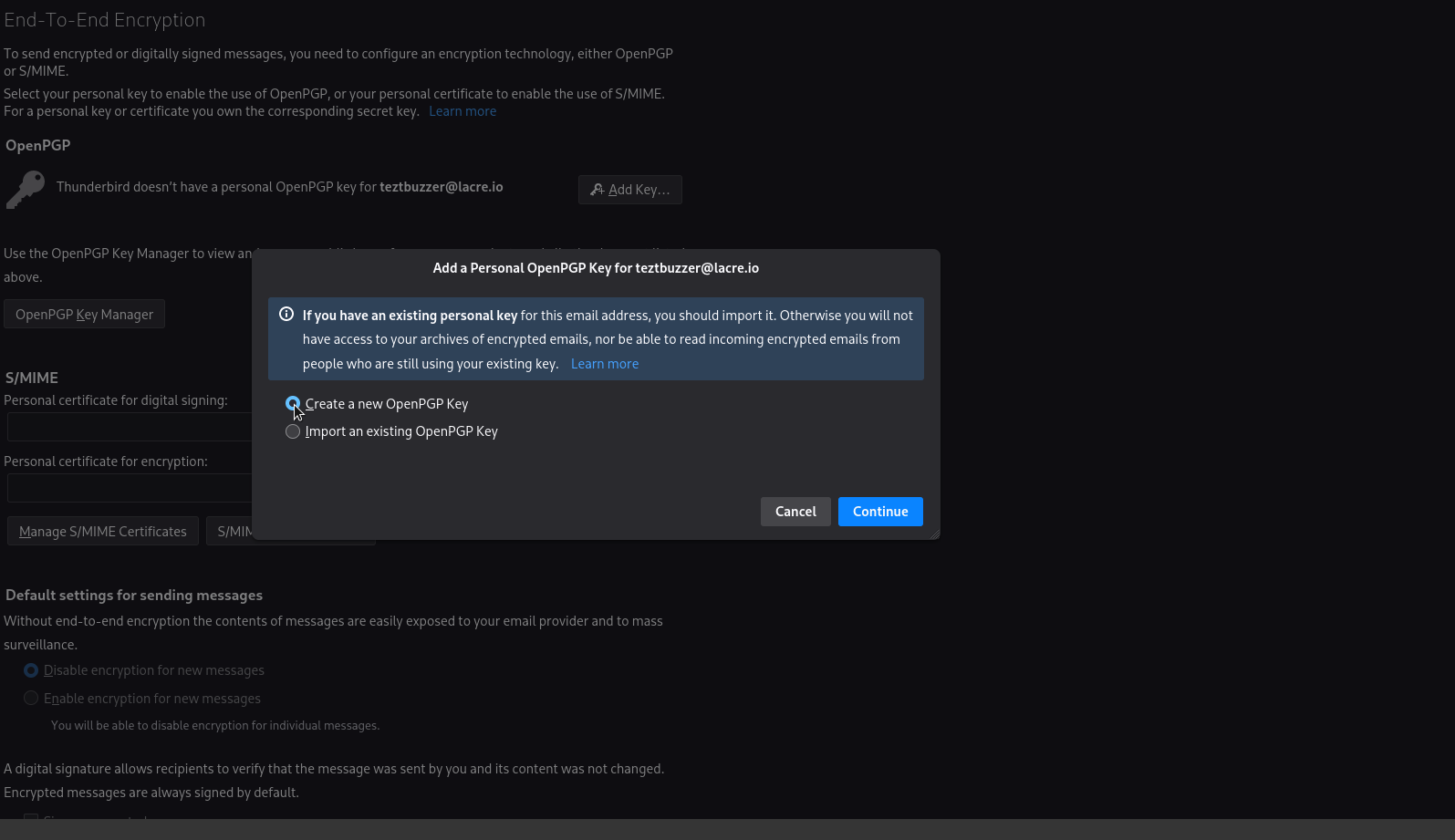Click the dialog title Add a Personal OpenPGP Key

coord(596,268)
